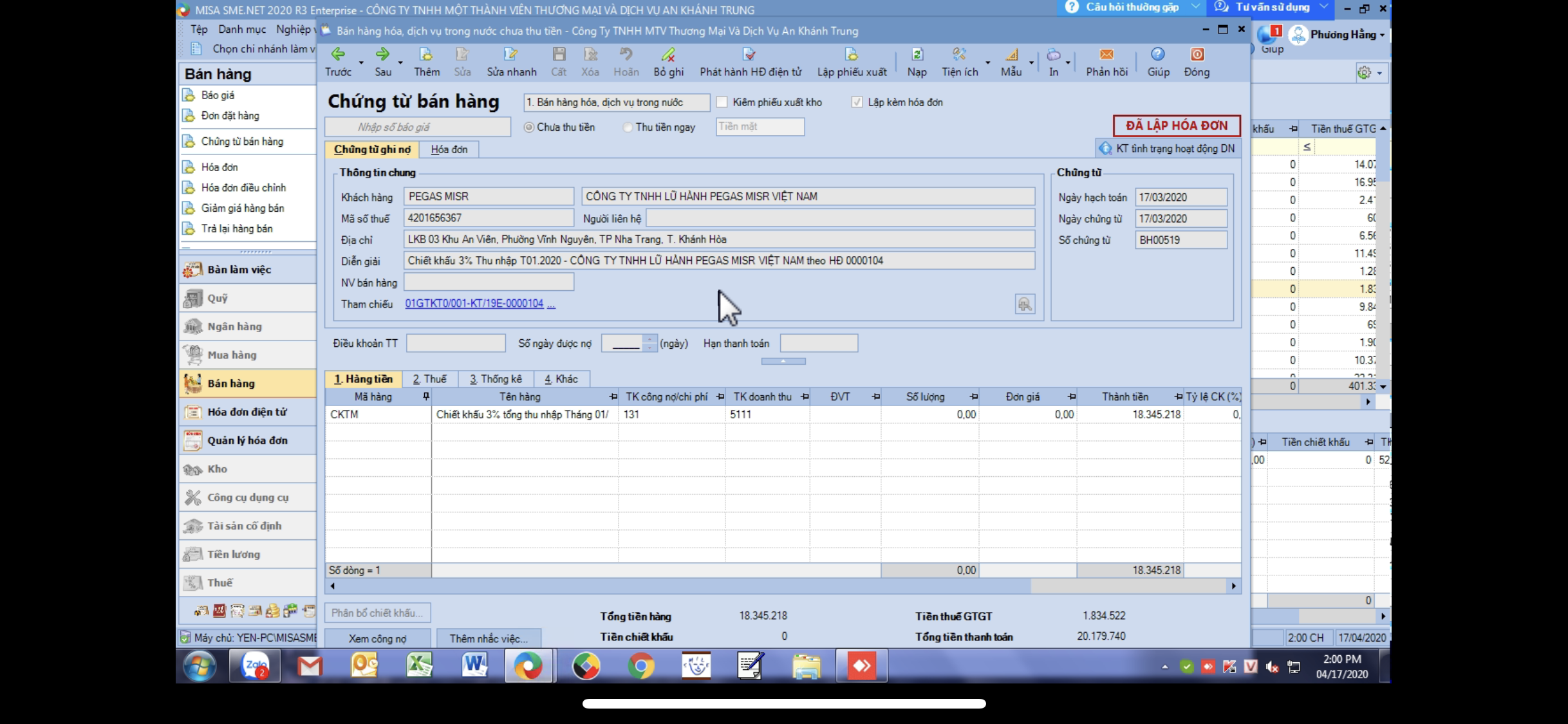The width and height of the screenshot is (1568, 724).
Task: Click the Phản hồi envelope icon
Action: (x=1106, y=55)
